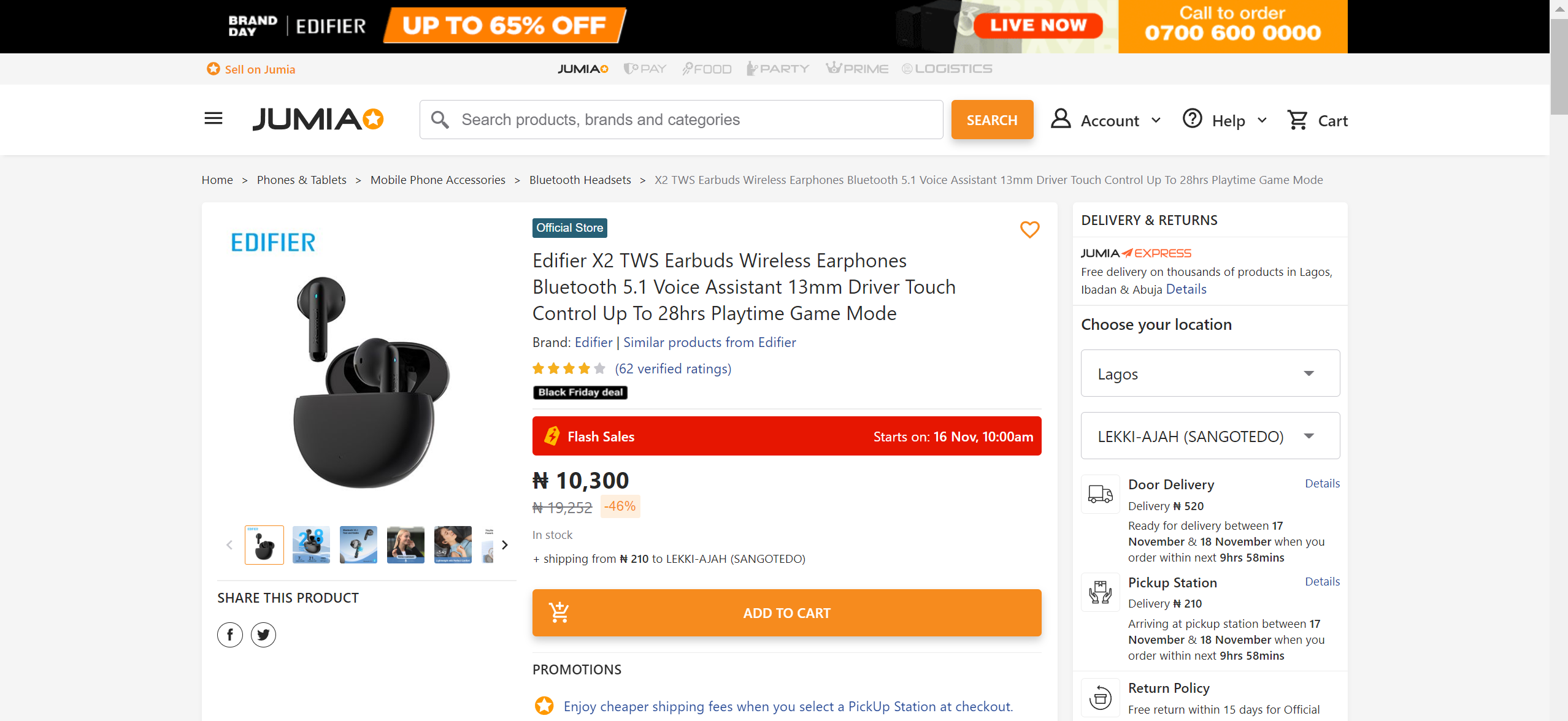Open the LEKKI-AJAH (SANGOTEDO) area dropdown
Screen dimensions: 1568x721
[x=1210, y=436]
